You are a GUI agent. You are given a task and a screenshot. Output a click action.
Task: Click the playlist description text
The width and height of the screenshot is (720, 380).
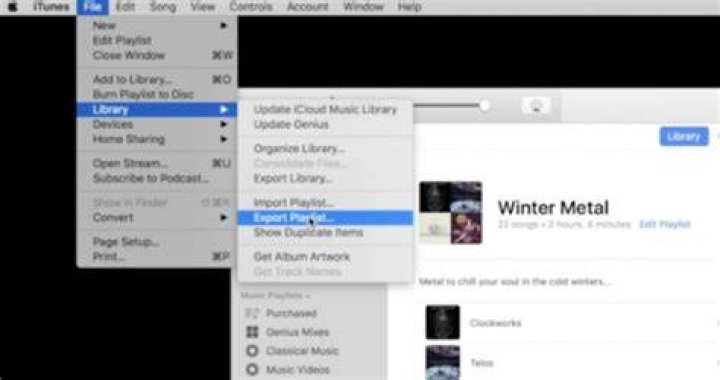tap(515, 281)
